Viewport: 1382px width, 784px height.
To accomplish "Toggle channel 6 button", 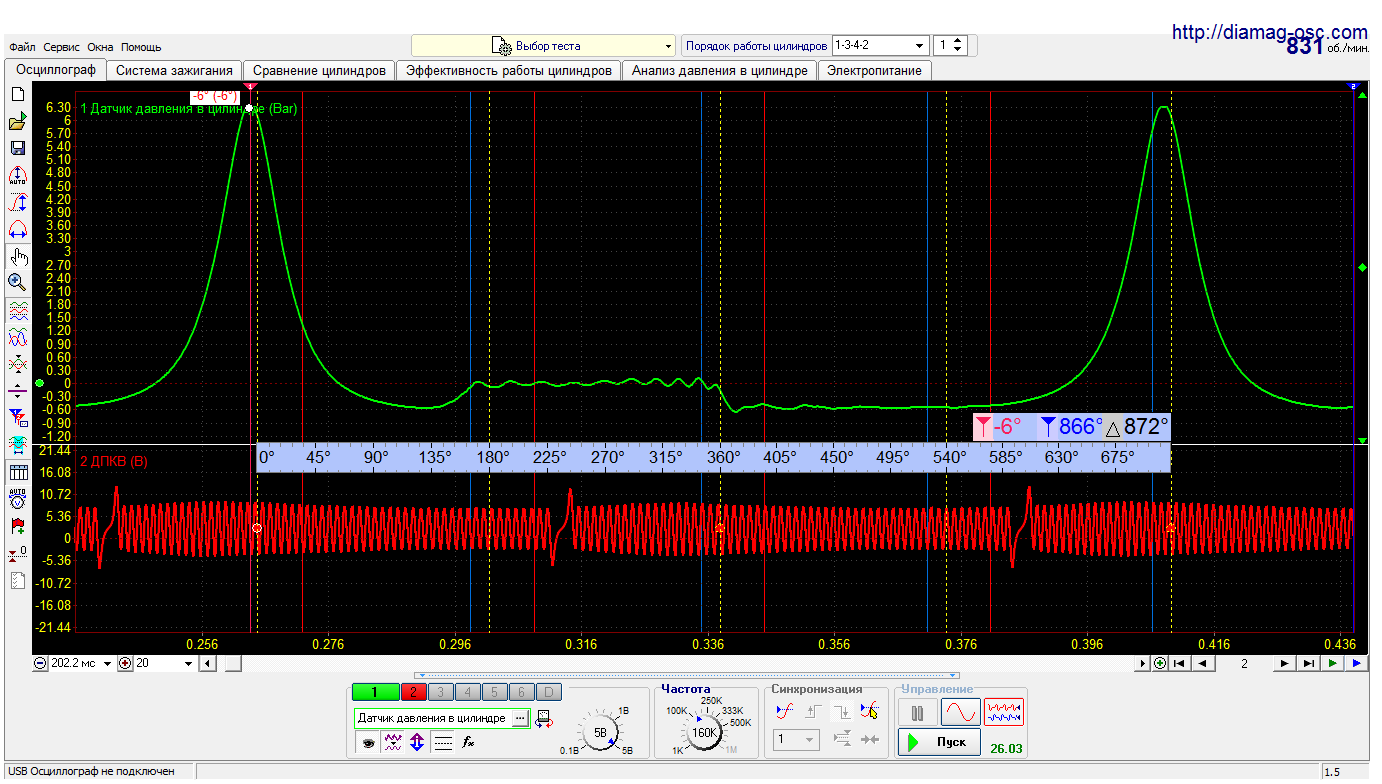I will [521, 692].
